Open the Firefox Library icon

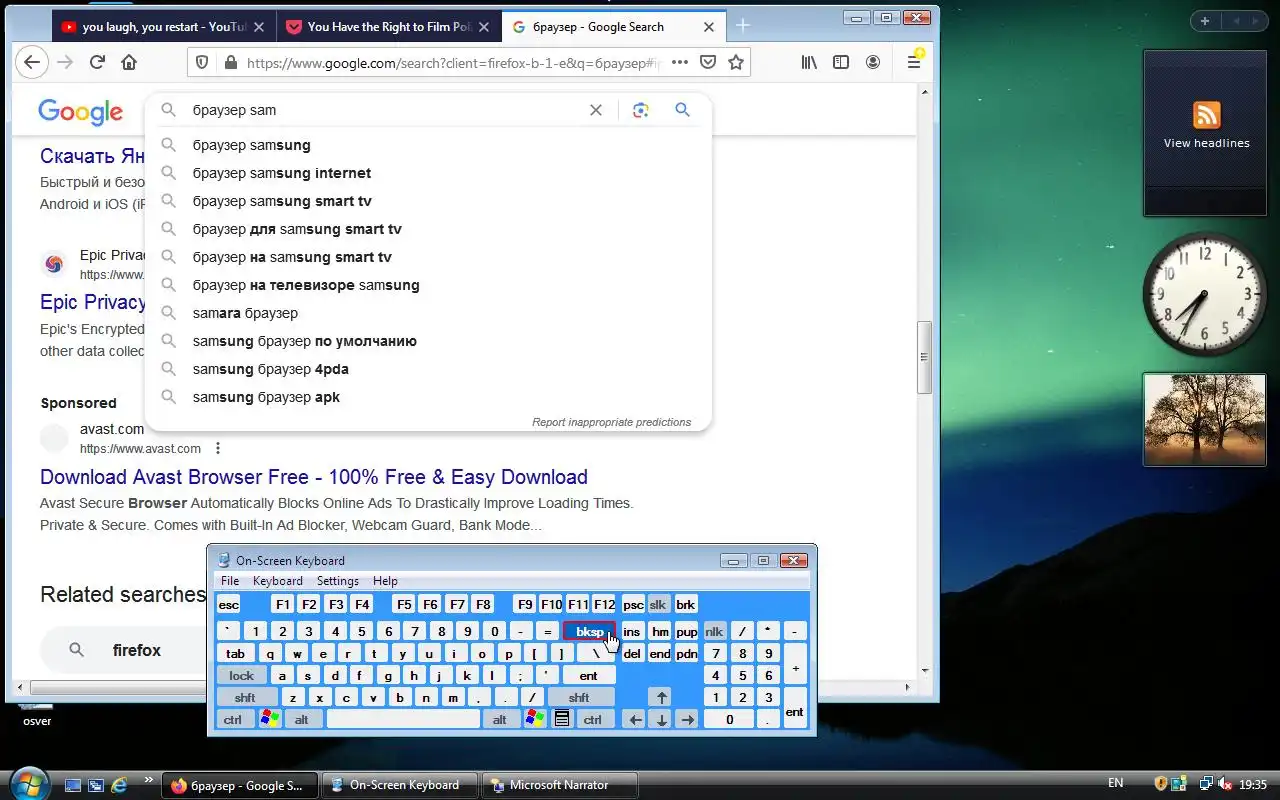click(809, 62)
